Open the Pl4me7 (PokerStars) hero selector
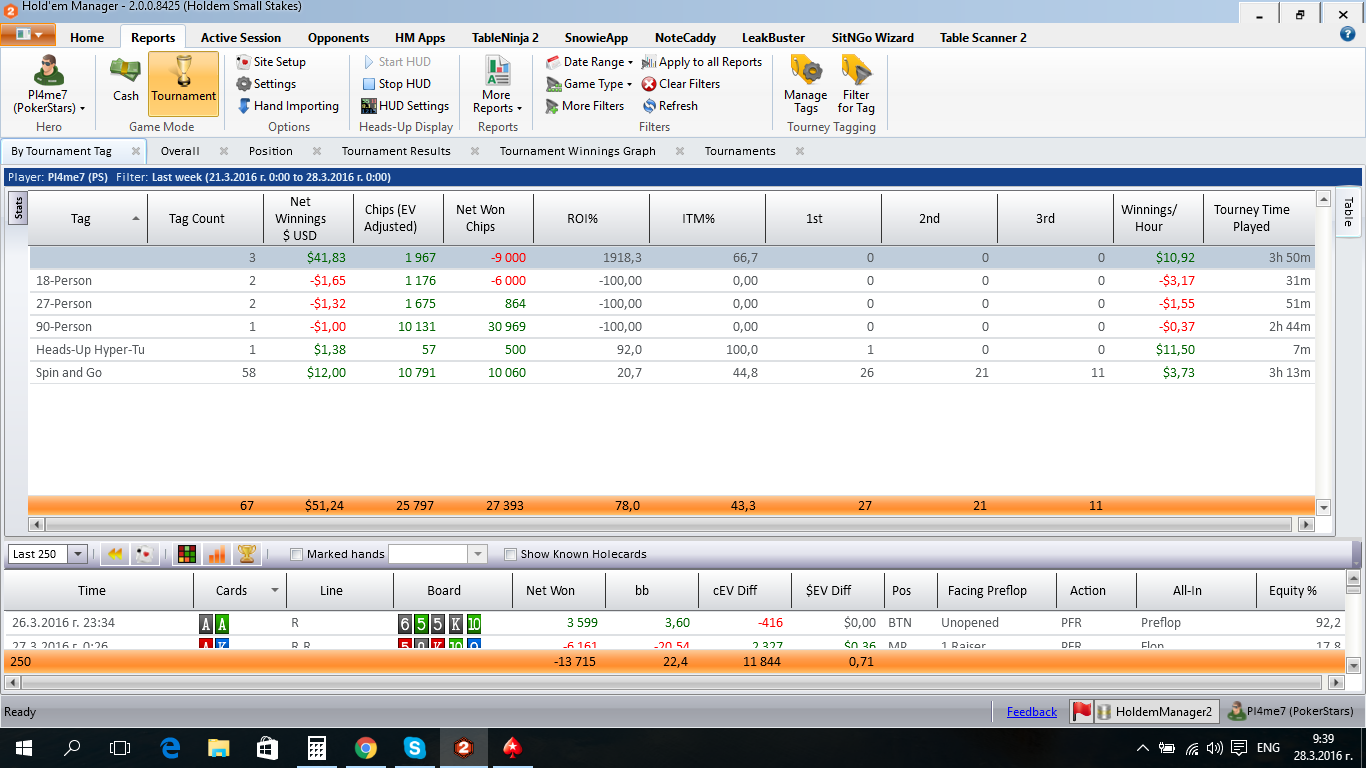Viewport: 1366px width, 768px height. pos(49,85)
